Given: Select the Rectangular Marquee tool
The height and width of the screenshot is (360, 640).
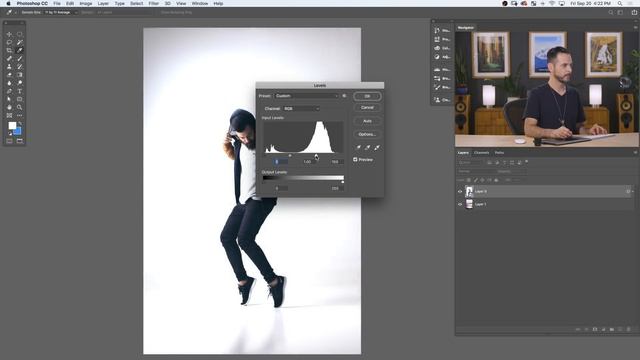Looking at the screenshot, I should 20,34.
